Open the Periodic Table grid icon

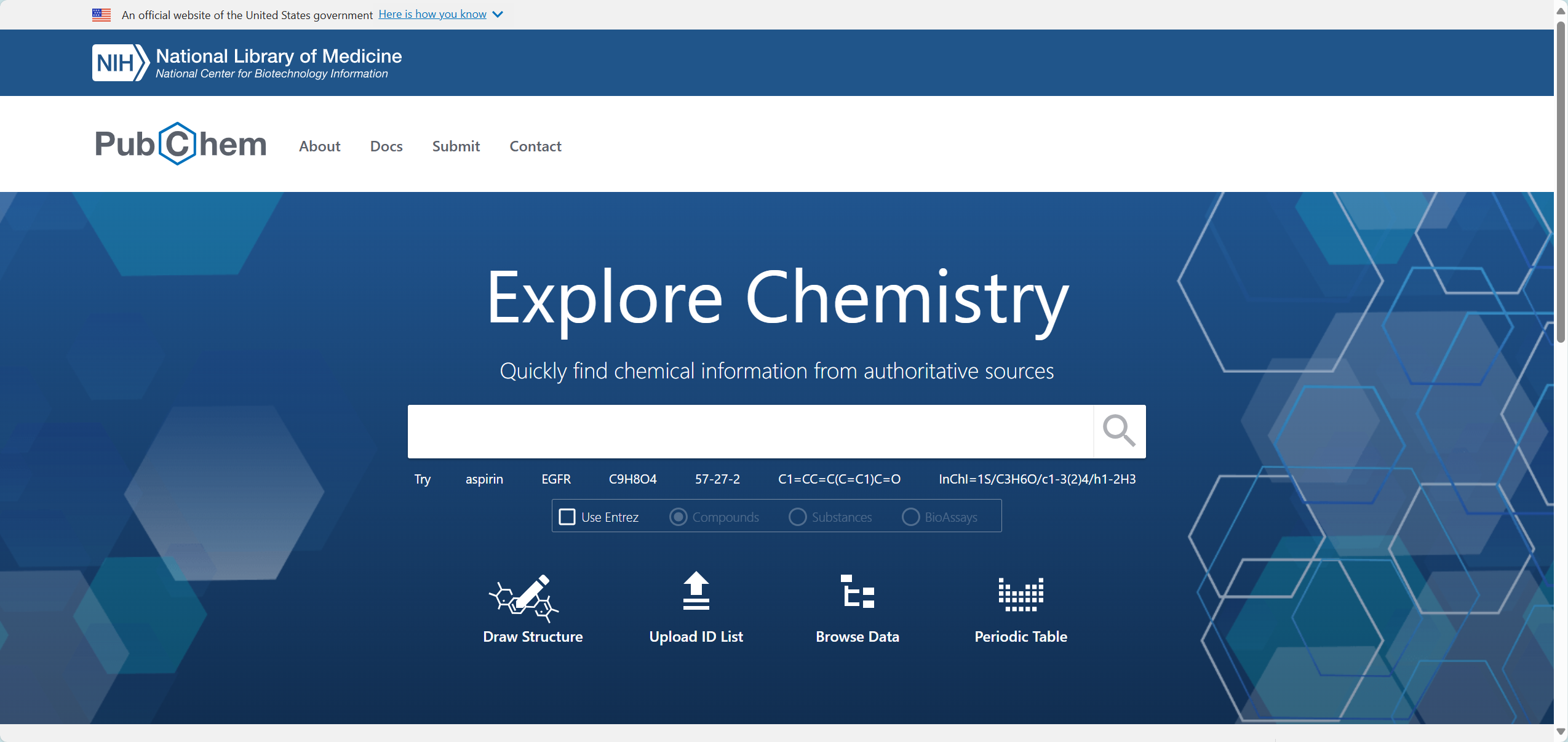tap(1021, 594)
